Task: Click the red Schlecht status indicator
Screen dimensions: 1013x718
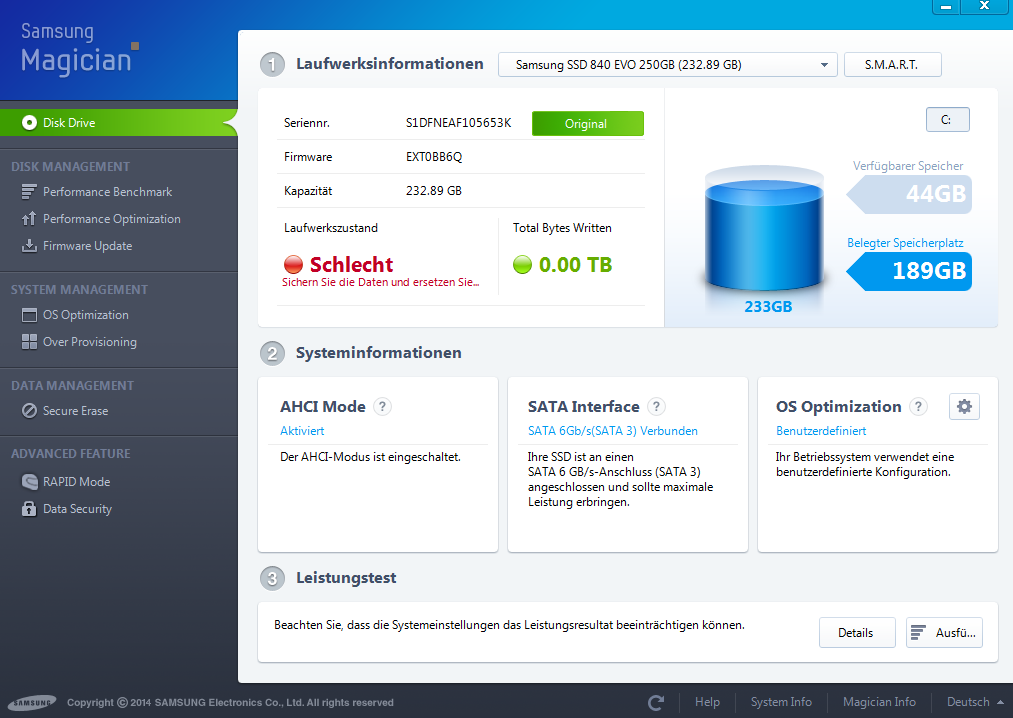Action: [x=293, y=264]
